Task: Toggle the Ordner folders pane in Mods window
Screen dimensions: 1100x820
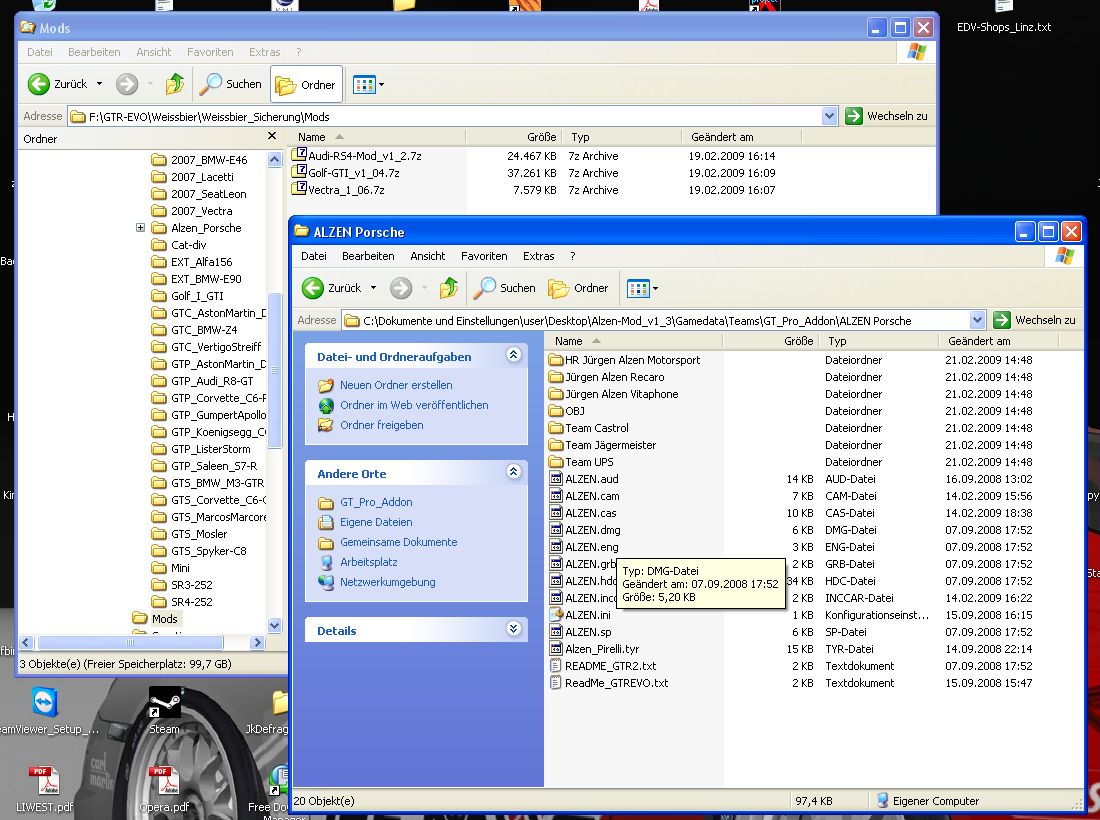Action: pos(306,85)
